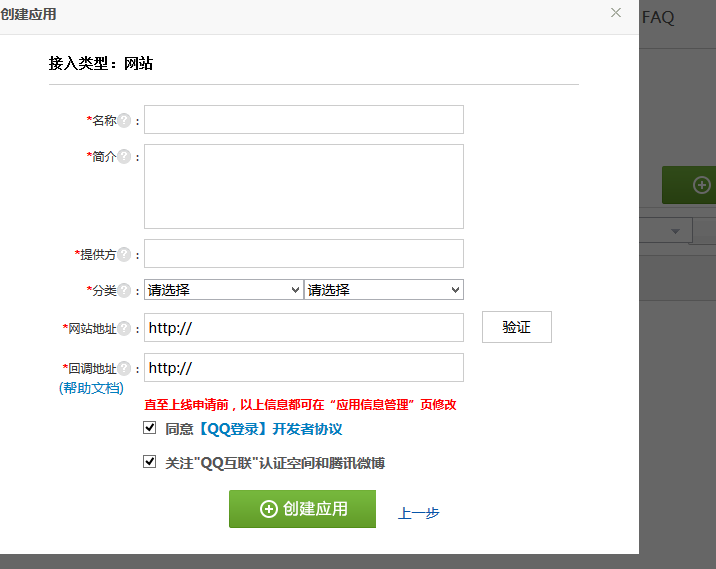Click the 验证 button
Screen dimensions: 716x569
click(x=516, y=327)
